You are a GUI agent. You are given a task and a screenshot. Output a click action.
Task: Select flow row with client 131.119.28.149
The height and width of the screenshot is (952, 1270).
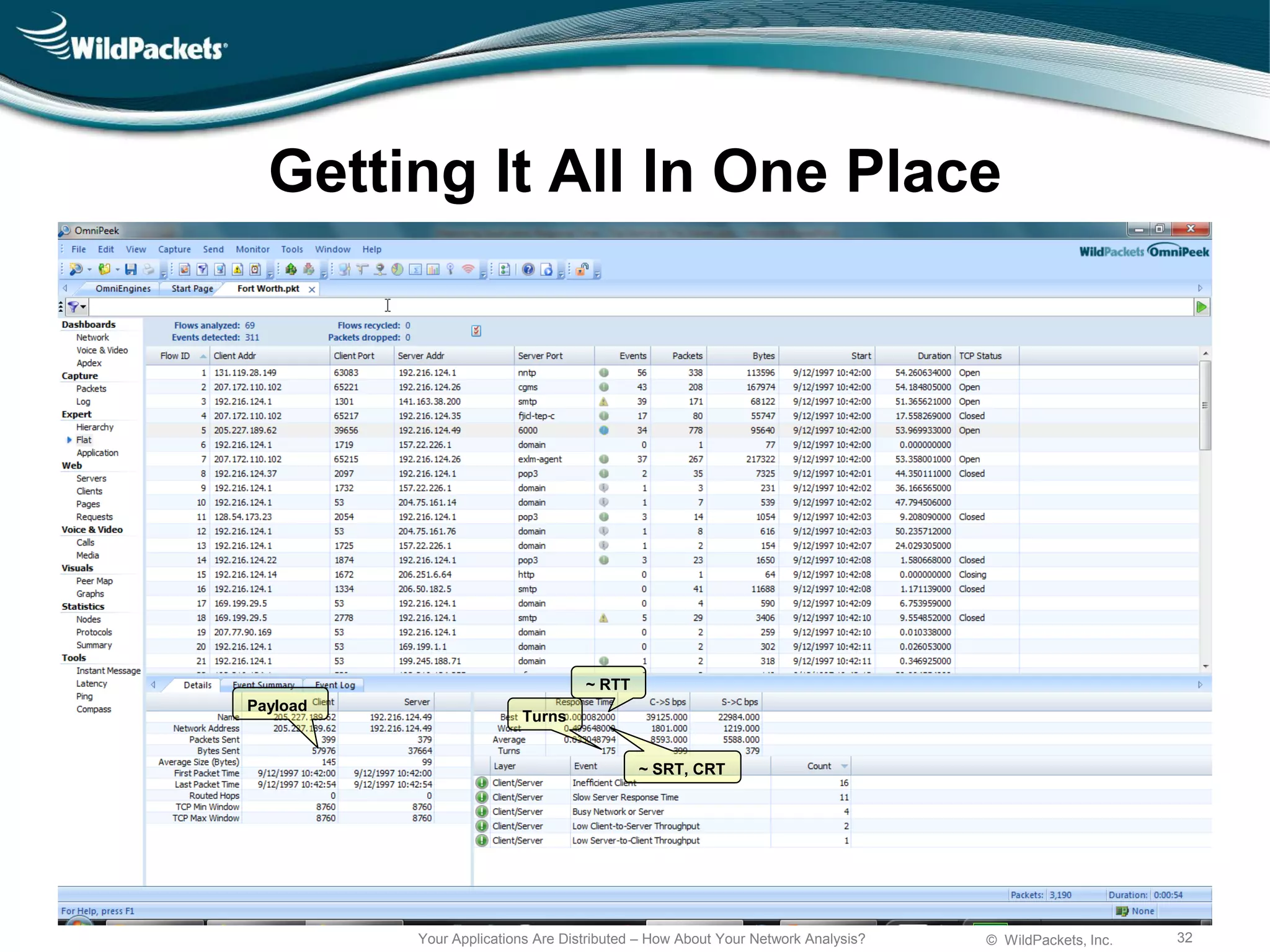(672, 372)
